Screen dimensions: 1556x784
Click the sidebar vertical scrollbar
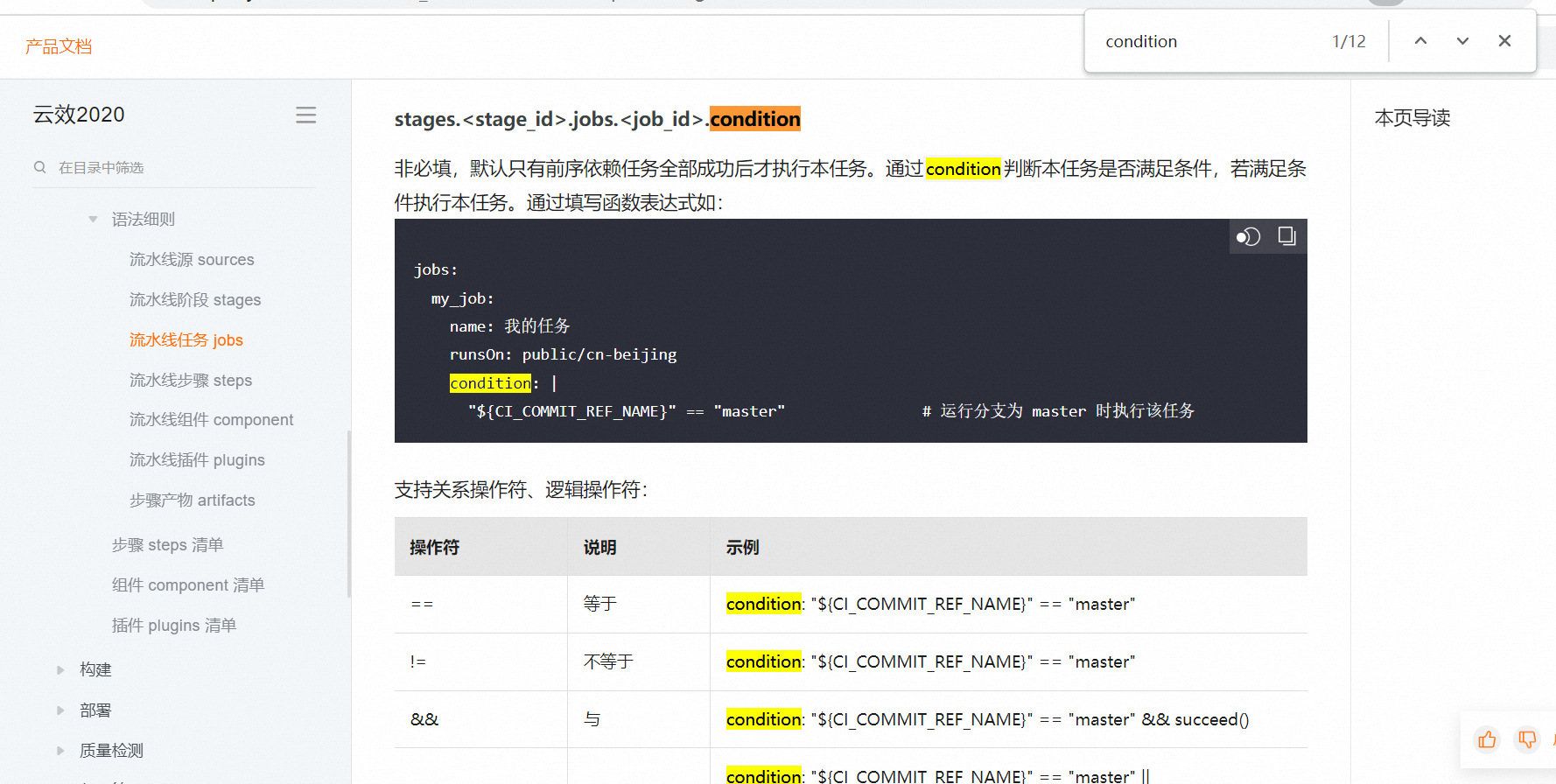coord(349,514)
